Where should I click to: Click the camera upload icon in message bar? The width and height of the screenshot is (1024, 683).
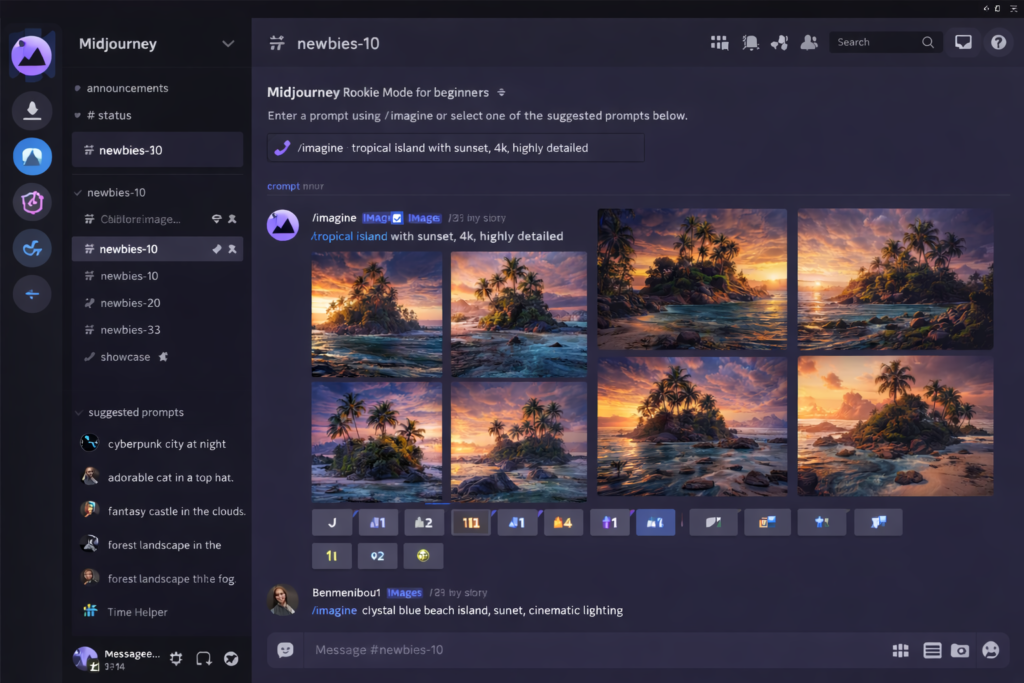click(960, 650)
